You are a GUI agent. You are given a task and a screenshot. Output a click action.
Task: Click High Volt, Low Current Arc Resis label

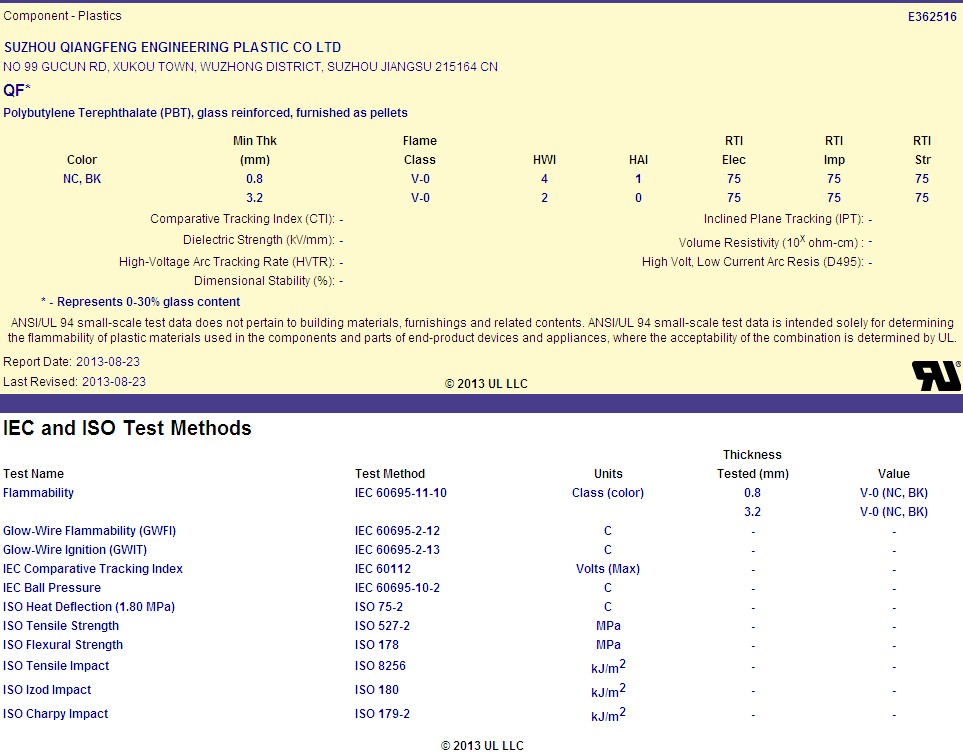(753, 262)
